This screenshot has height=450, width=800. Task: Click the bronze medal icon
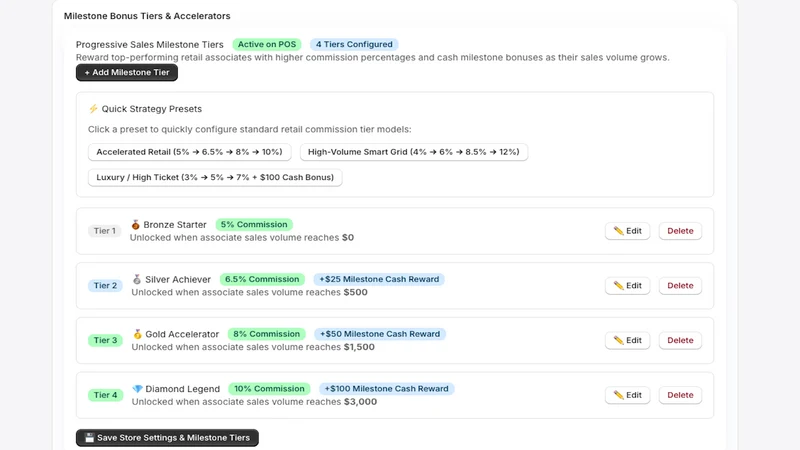click(x=135, y=224)
